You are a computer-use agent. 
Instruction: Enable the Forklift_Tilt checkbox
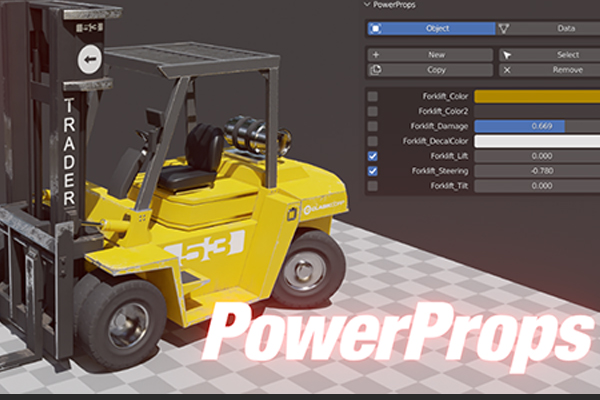(x=373, y=186)
